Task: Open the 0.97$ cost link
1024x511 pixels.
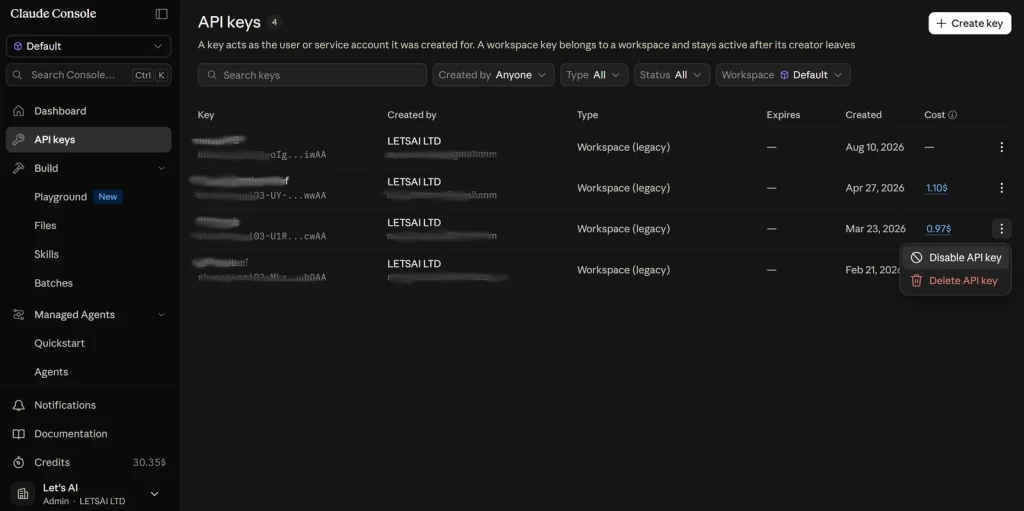Action: point(938,229)
